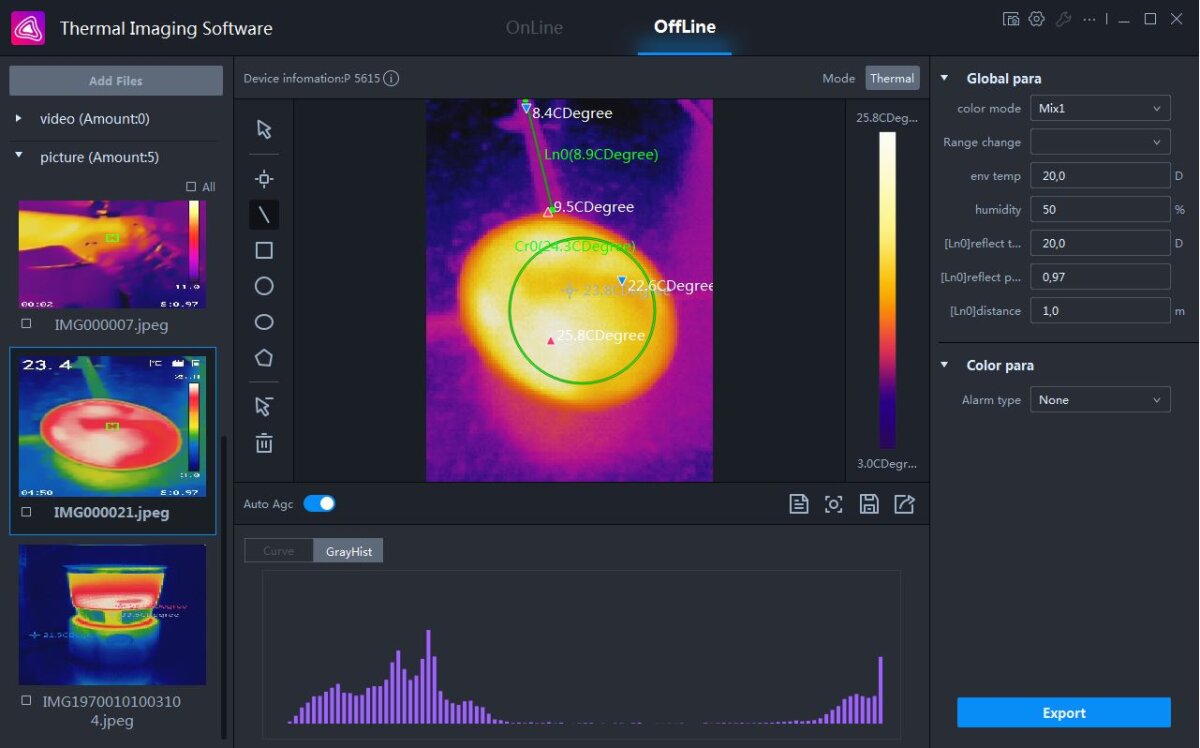Open the color mode Mix1 dropdown
Image resolution: width=1200 pixels, height=748 pixels.
click(1100, 108)
